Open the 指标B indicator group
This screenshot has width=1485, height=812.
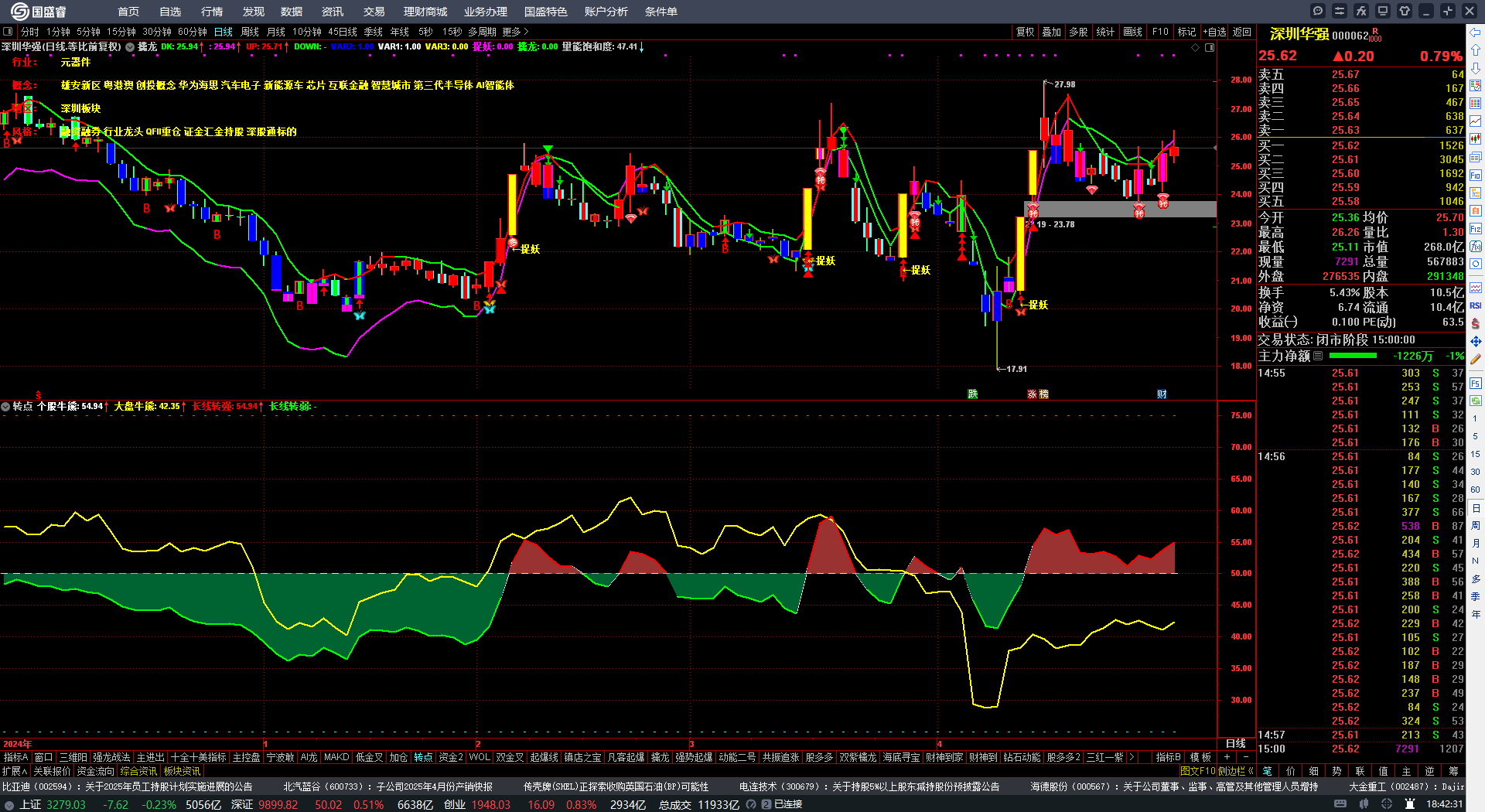point(1168,757)
